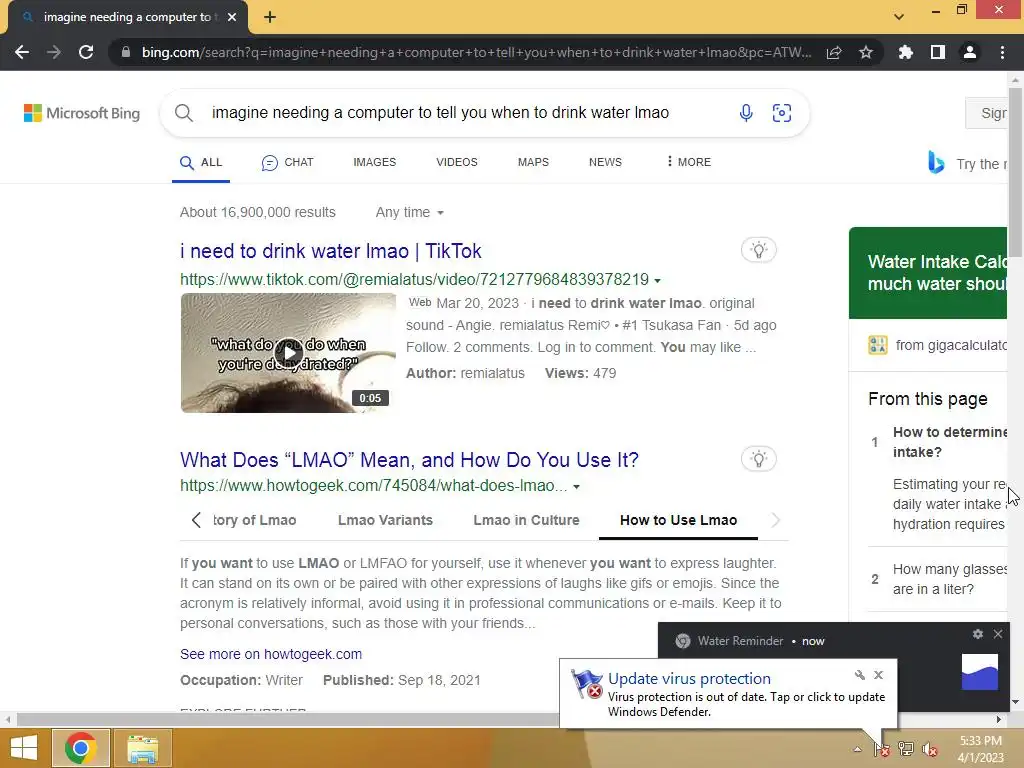Click the browser forward arrow
The width and height of the screenshot is (1024, 768).
(54, 52)
